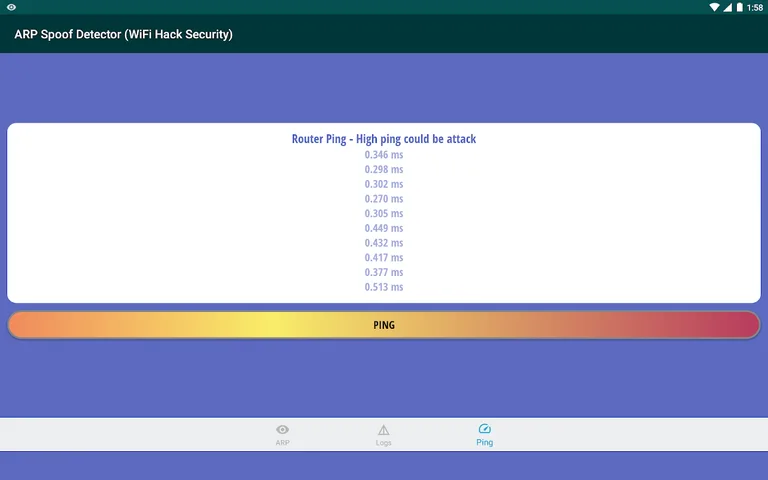
Task: Select the 0.513 ms ping result
Action: (x=384, y=287)
